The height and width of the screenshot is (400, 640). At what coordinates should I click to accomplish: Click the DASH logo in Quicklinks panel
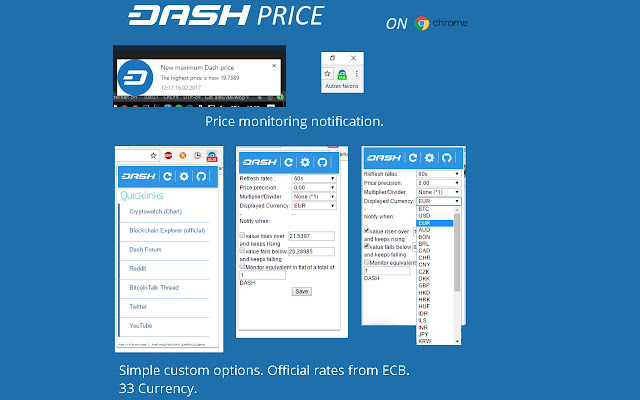pos(138,176)
